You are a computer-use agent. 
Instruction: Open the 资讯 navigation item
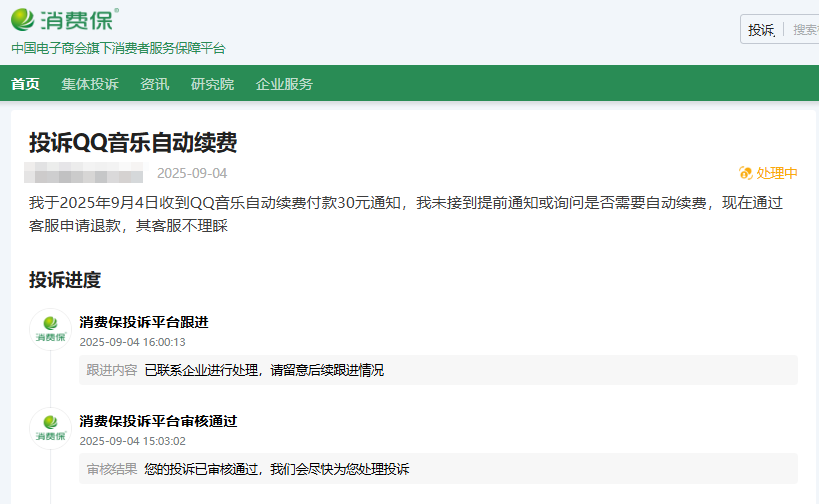click(154, 84)
